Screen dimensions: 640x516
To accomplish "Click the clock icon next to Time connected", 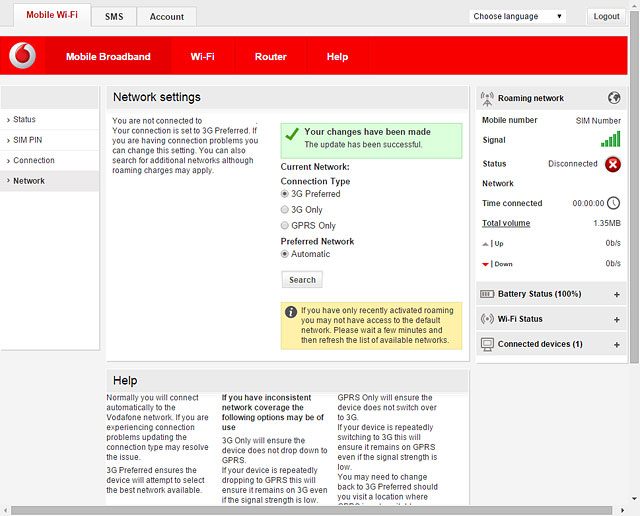I will pyautogui.click(x=613, y=203).
